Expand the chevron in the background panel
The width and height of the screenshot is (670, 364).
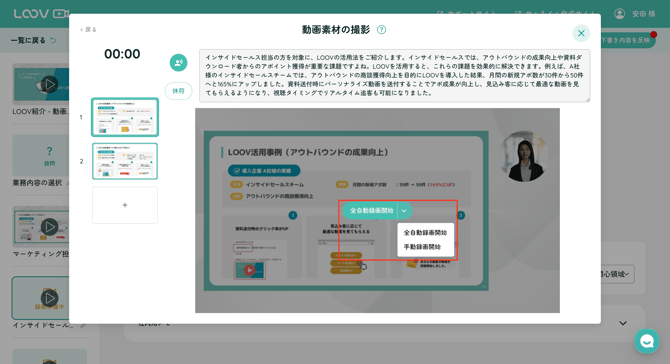point(623,323)
